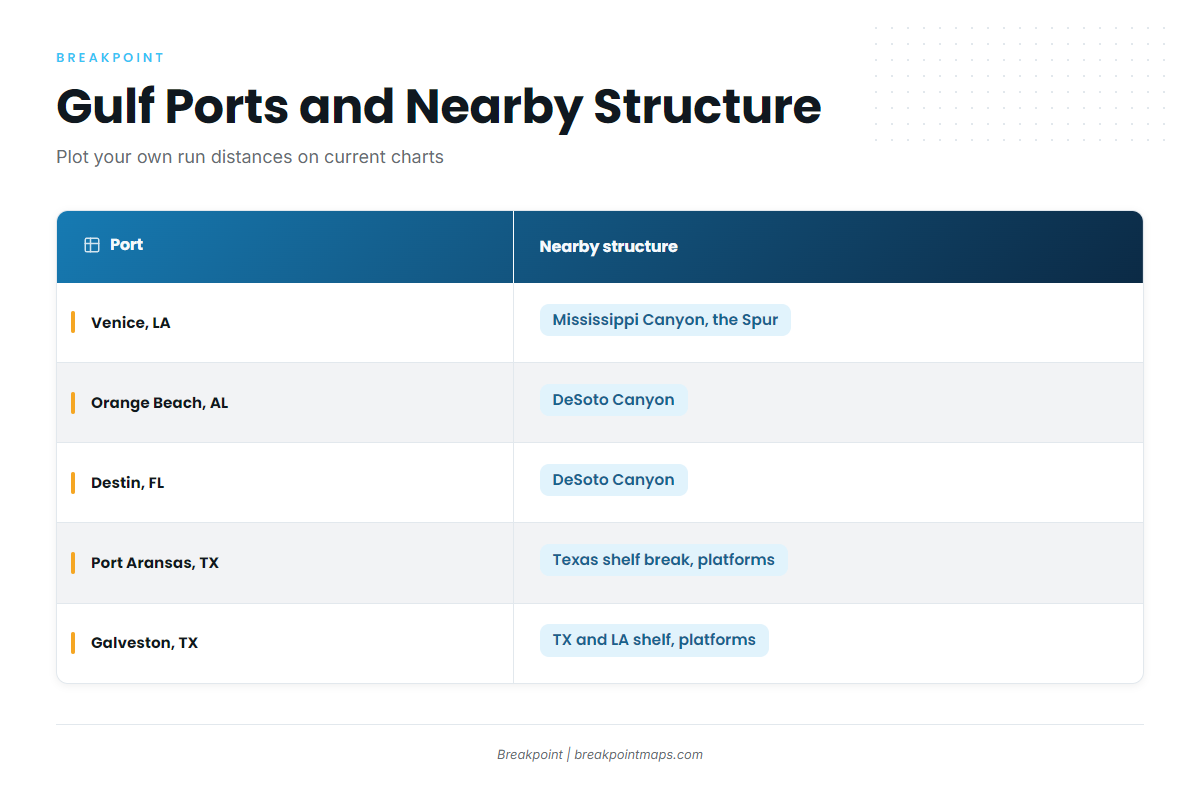The height and width of the screenshot is (789, 1200).
Task: Select the Port column header
Action: [x=285, y=247]
